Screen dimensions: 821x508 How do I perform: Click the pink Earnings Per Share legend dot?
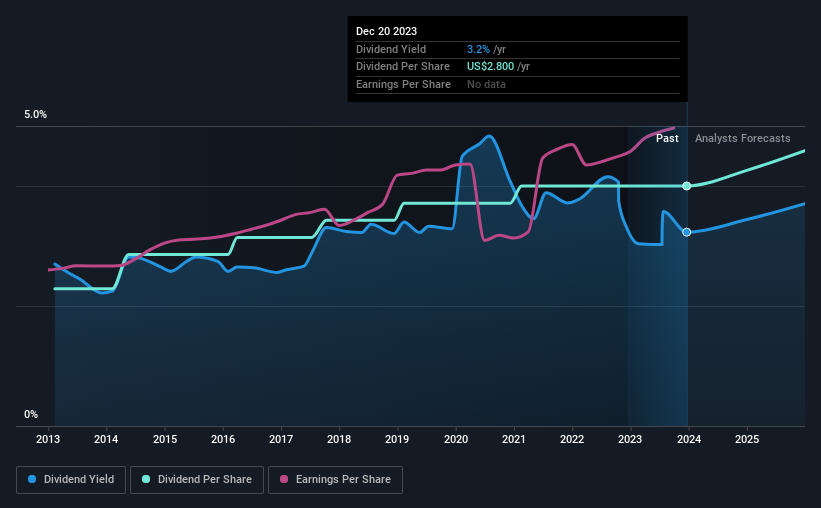click(x=284, y=479)
